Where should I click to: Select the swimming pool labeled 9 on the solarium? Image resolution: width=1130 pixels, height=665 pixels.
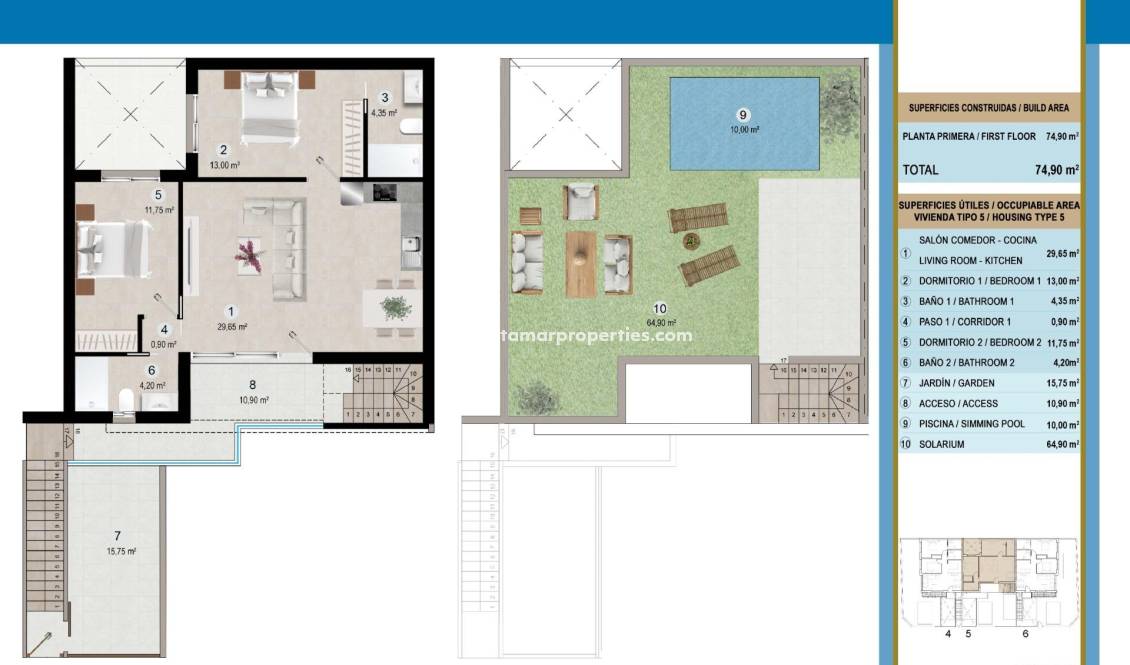[744, 123]
